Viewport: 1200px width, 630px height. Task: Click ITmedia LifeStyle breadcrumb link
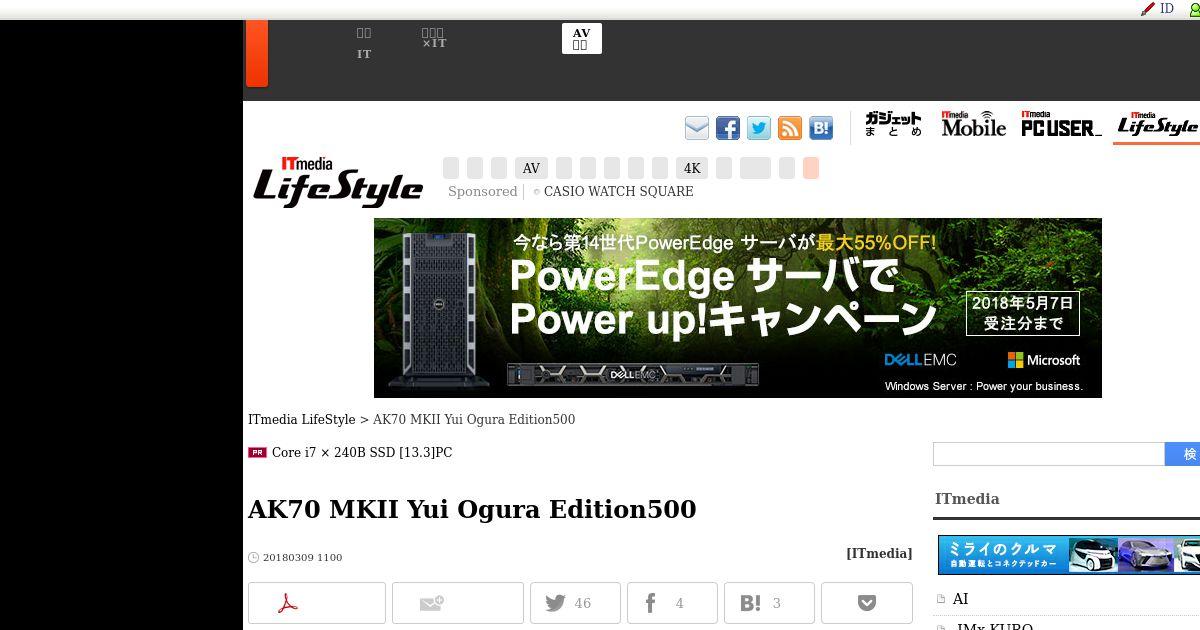[302, 420]
